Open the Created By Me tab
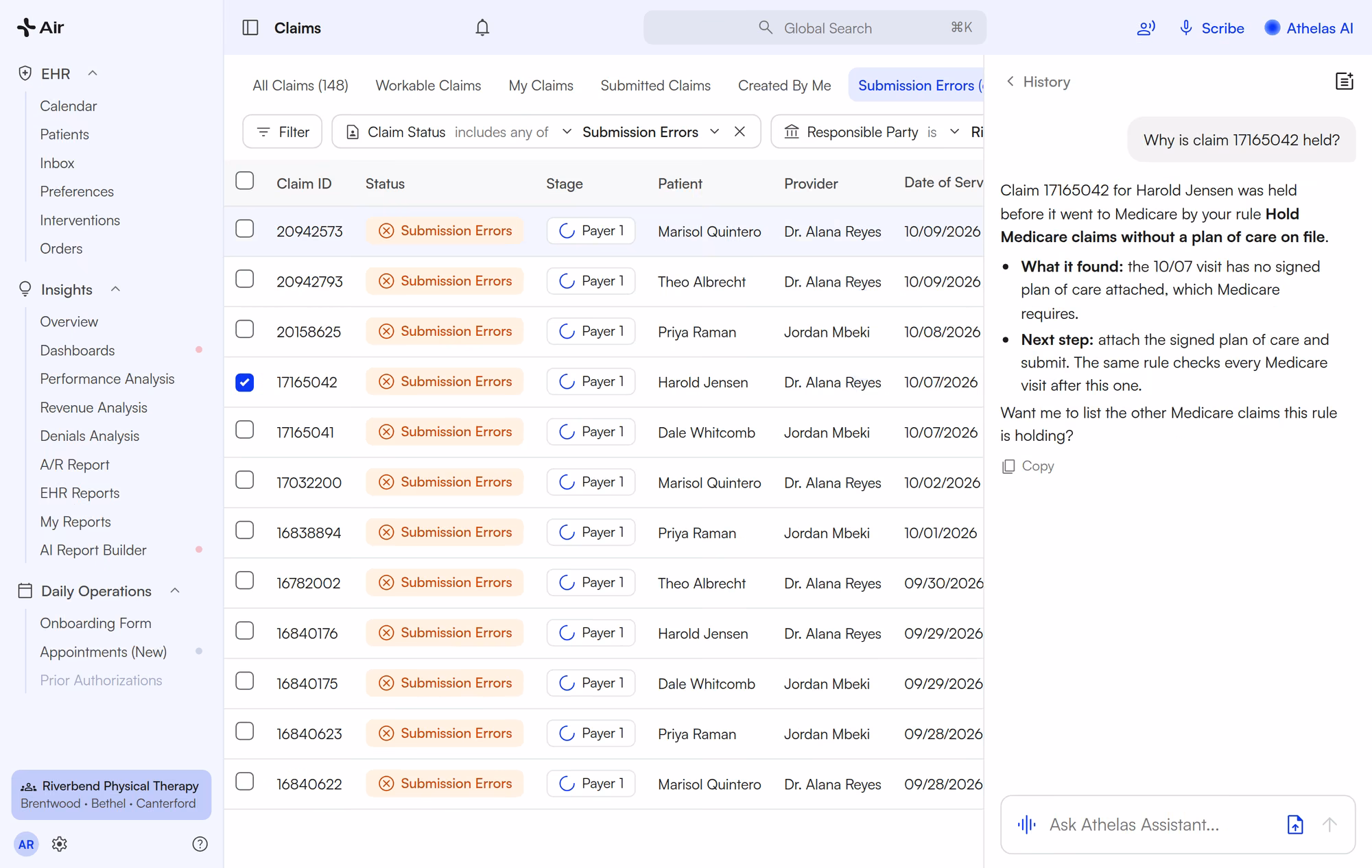Viewport: 1372px width, 868px height. tap(784, 86)
